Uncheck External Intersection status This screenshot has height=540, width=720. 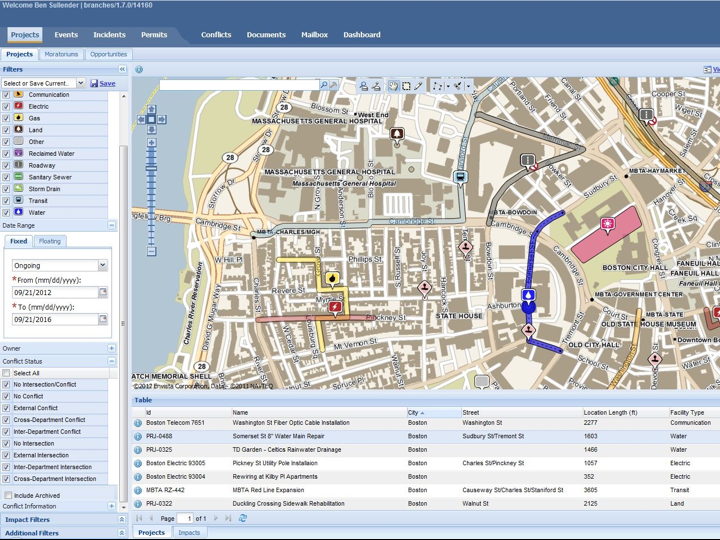[x=6, y=455]
